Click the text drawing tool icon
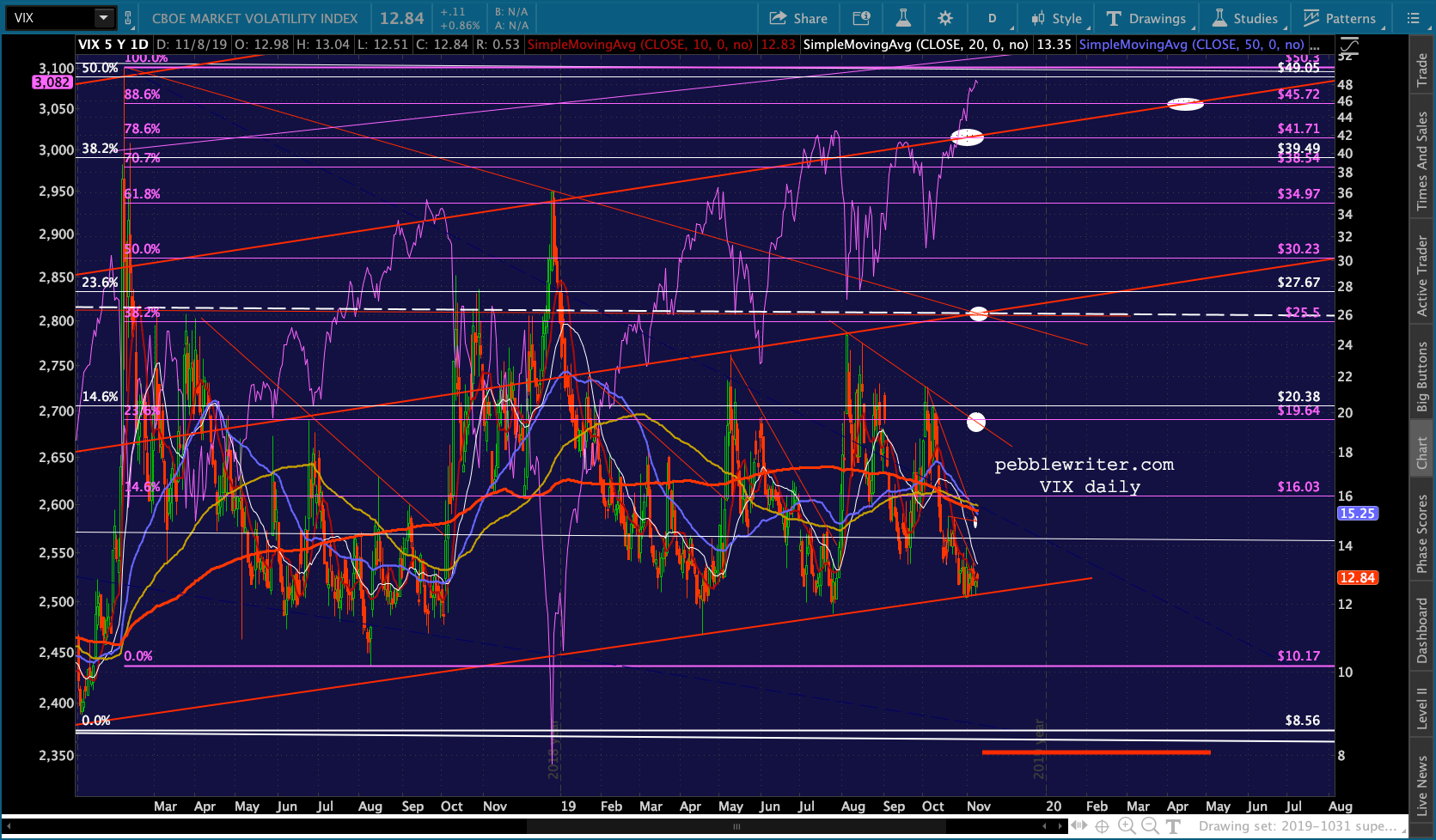 coord(1173,826)
